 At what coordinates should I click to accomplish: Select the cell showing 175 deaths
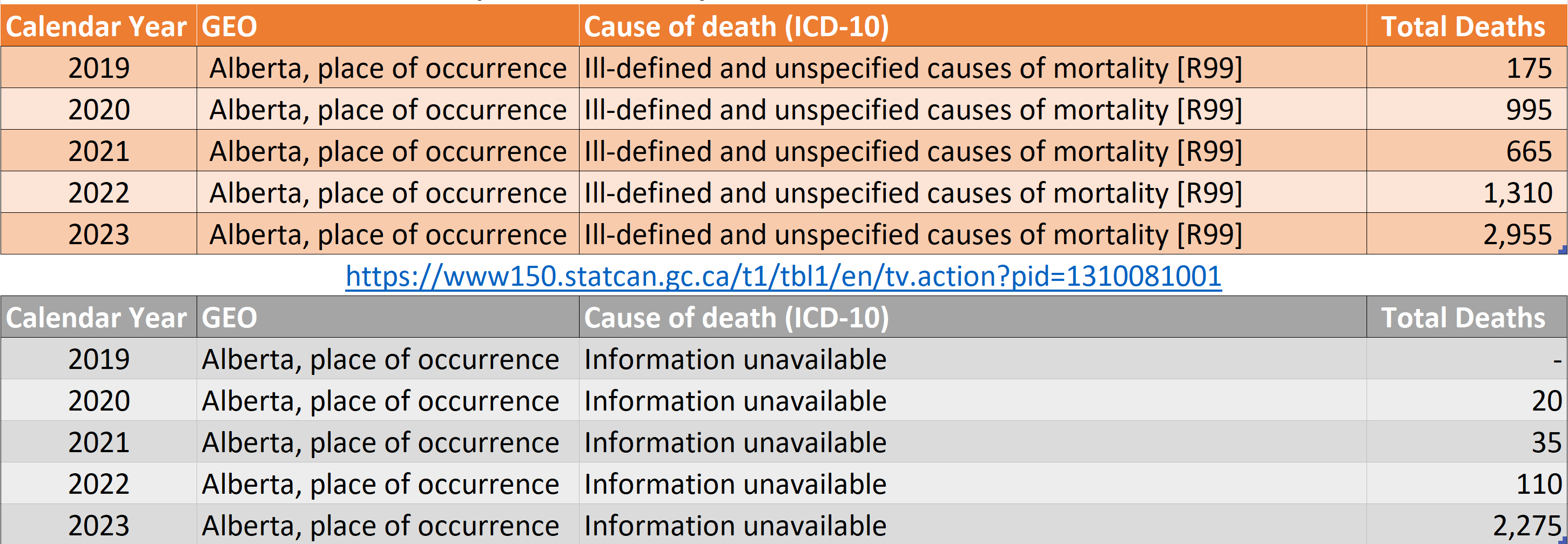[1466, 68]
